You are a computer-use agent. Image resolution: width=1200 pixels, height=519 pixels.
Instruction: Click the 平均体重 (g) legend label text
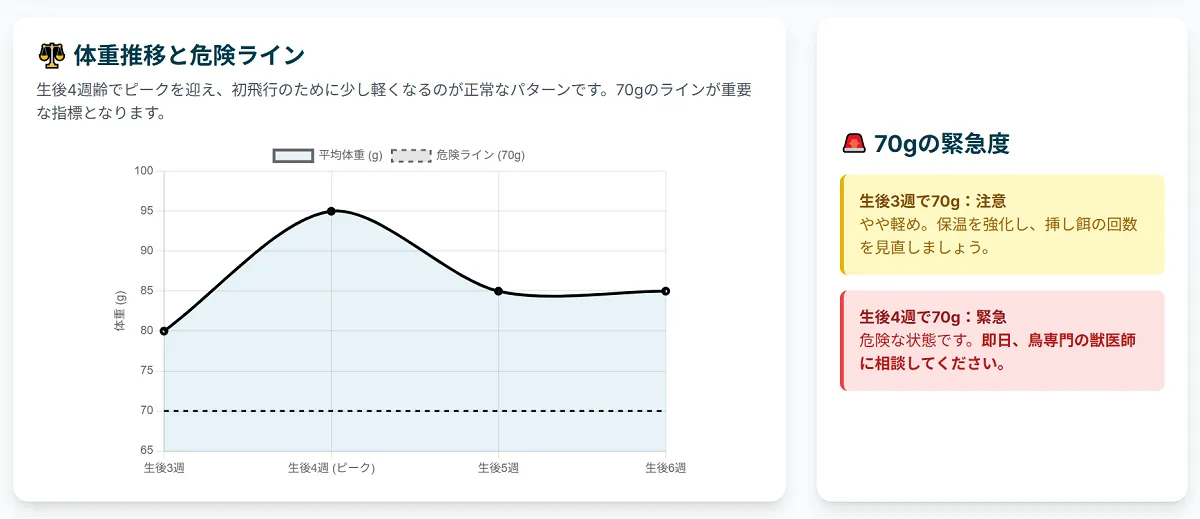[x=351, y=155]
